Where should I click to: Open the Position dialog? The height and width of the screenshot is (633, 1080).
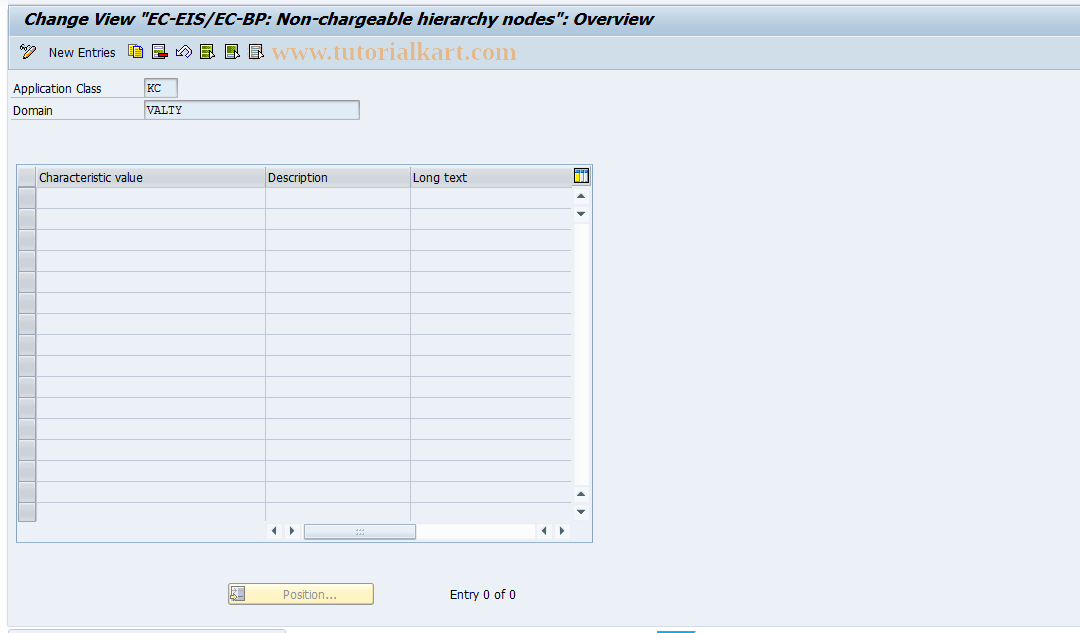pos(300,593)
